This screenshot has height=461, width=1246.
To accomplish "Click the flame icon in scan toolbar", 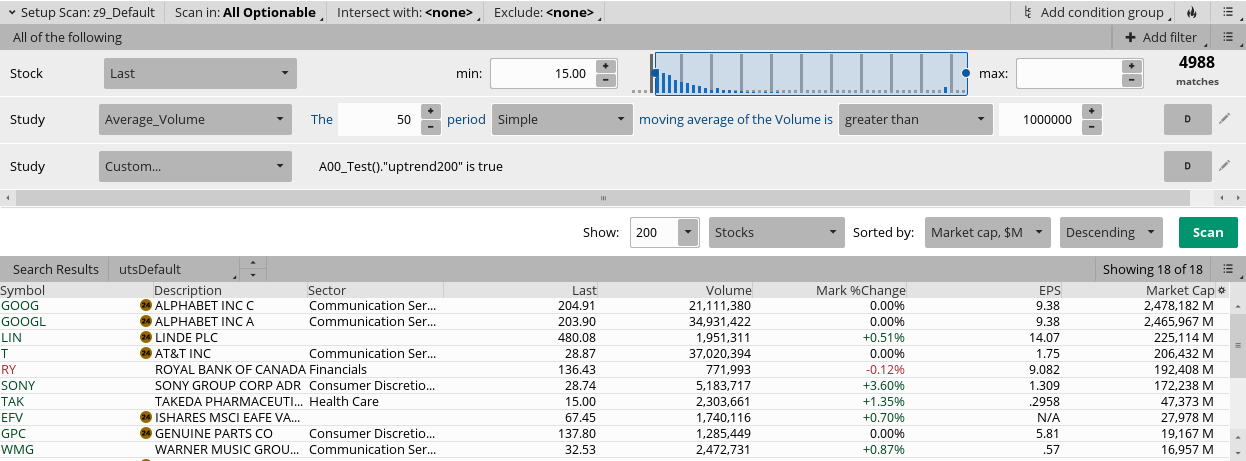I will (1191, 13).
